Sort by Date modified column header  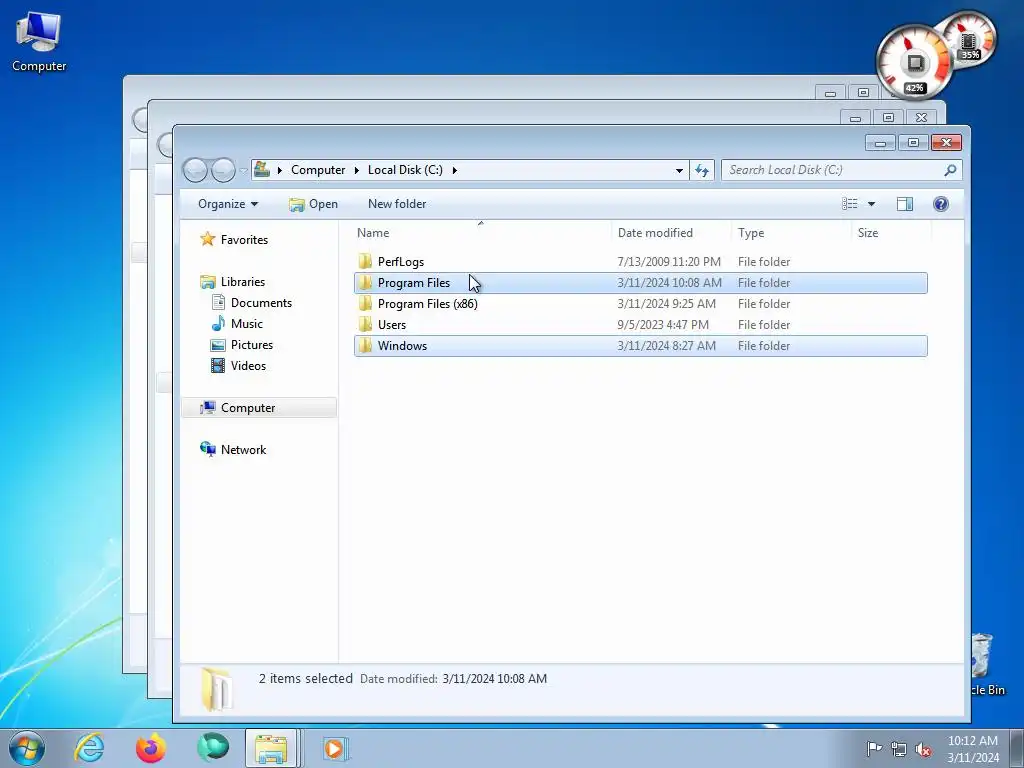point(672,232)
